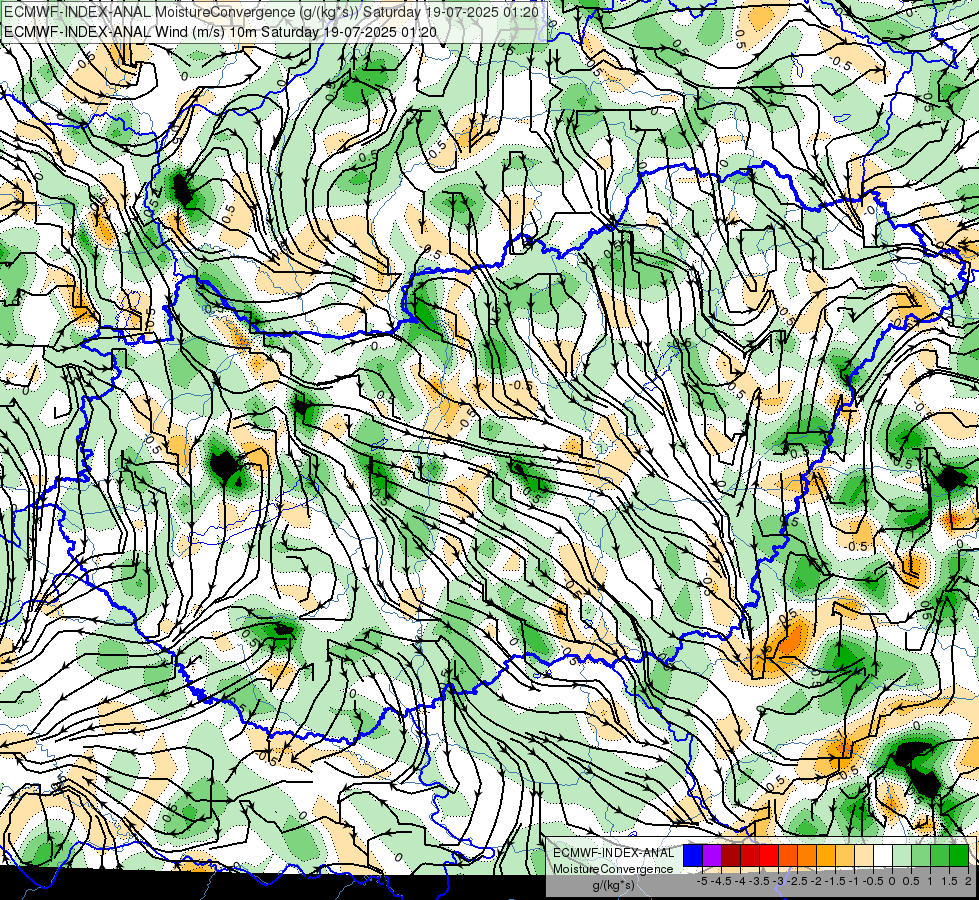Click the legend tick value -2
Viewport: 979px width, 900px height.
(817, 881)
